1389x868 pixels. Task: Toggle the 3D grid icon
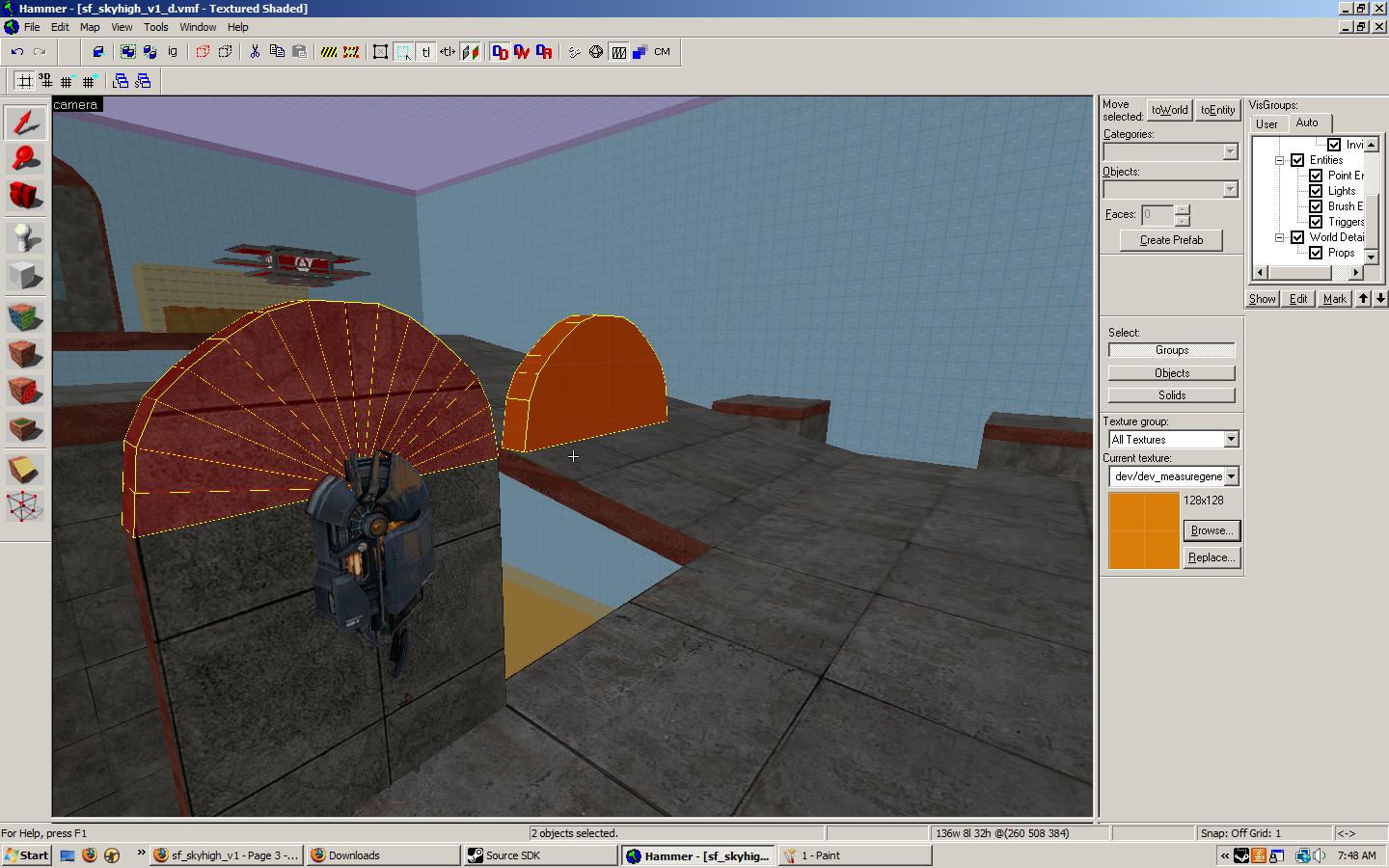[44, 81]
